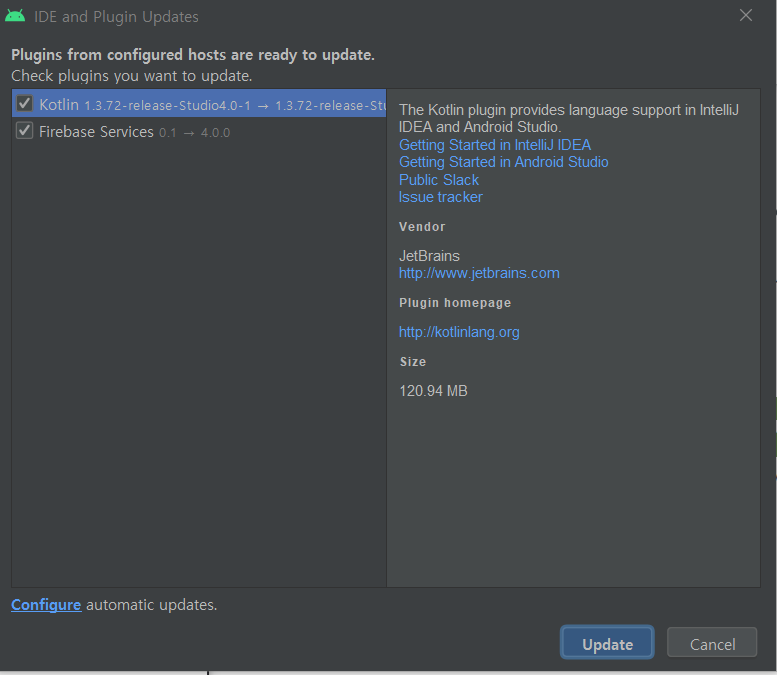Open Getting Started in Android Studio link
Screen dimensions: 777x675
[503, 162]
